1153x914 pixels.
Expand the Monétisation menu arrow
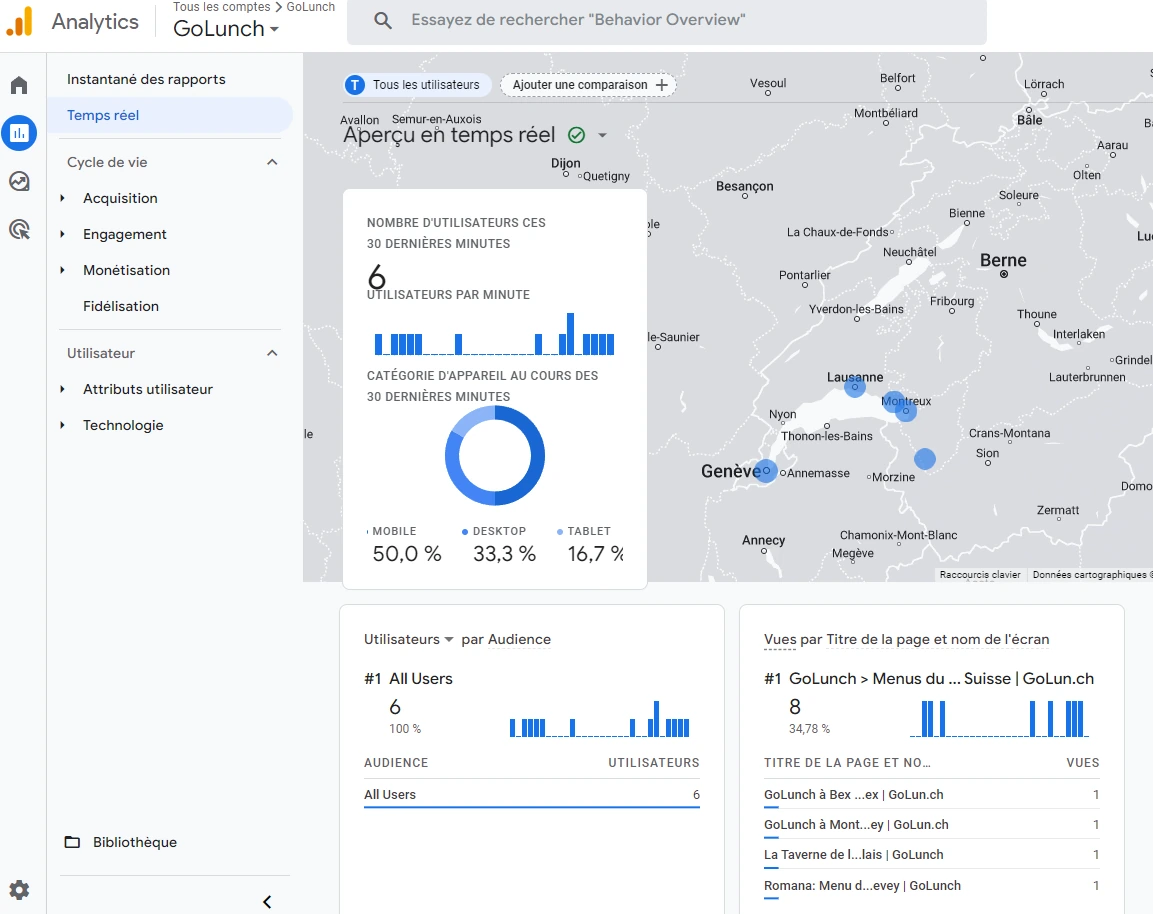point(63,271)
